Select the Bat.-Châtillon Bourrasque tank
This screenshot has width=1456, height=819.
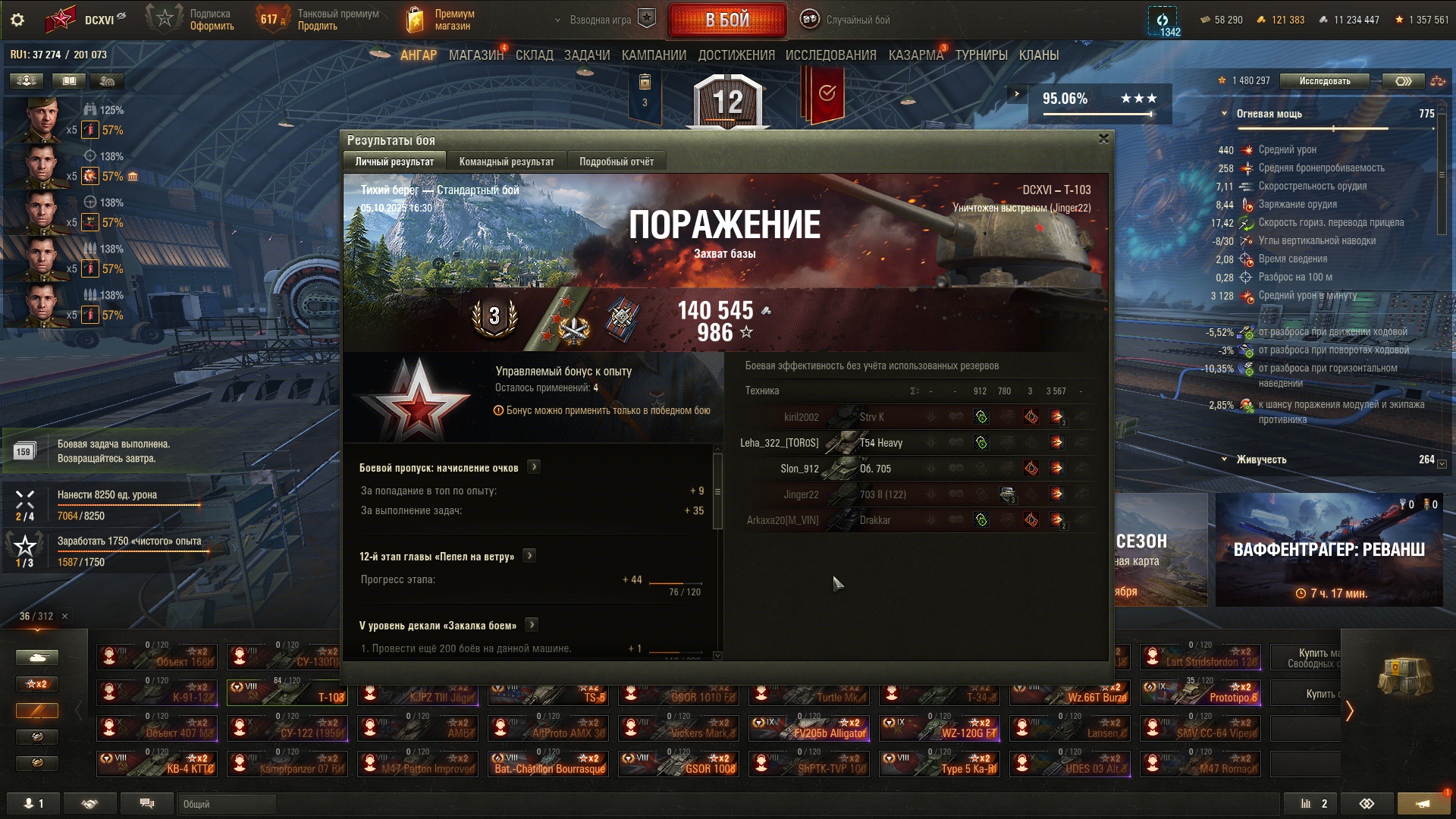pos(551,764)
